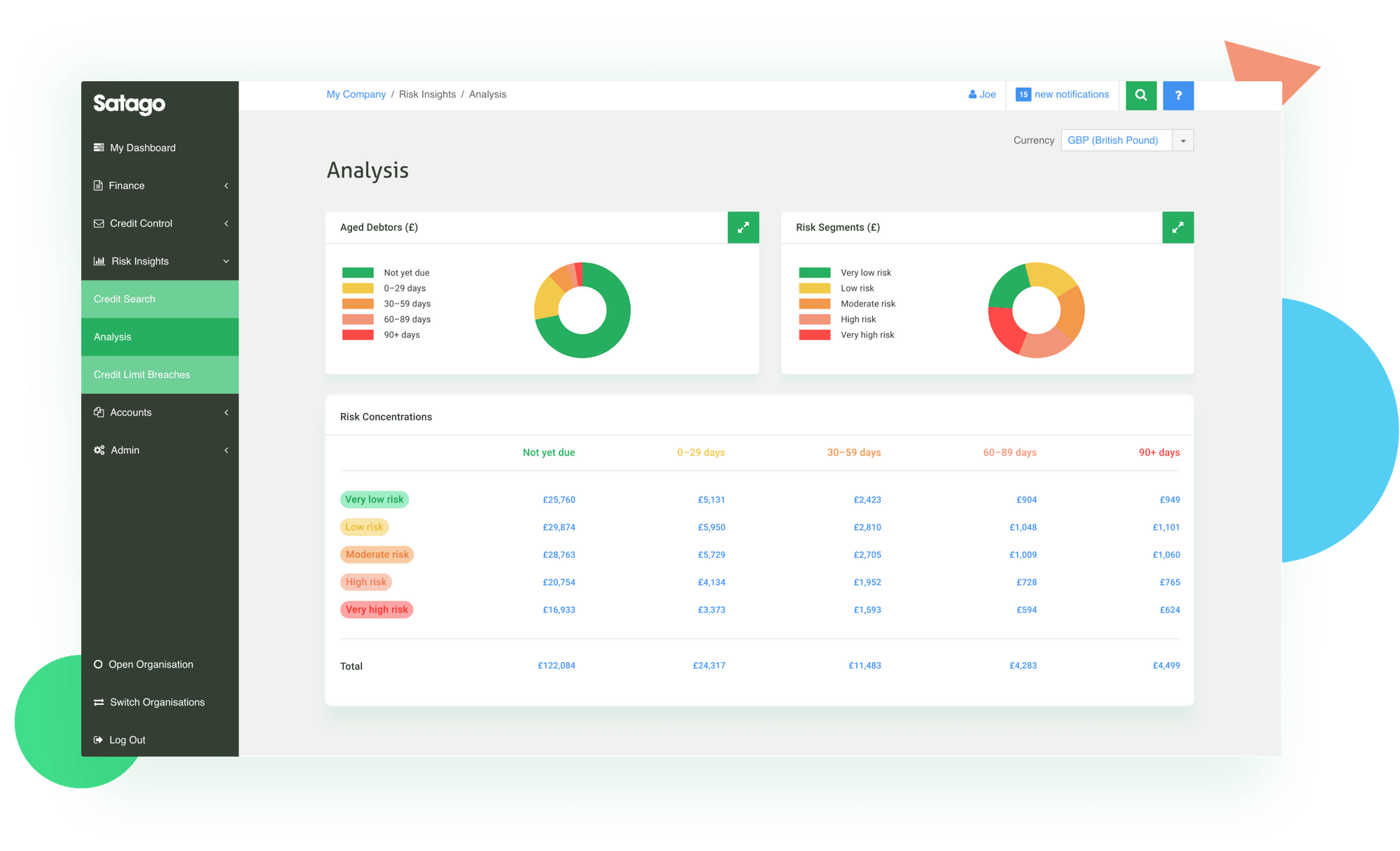
Task: Click the 0–29 days legend swatch
Action: pos(358,288)
